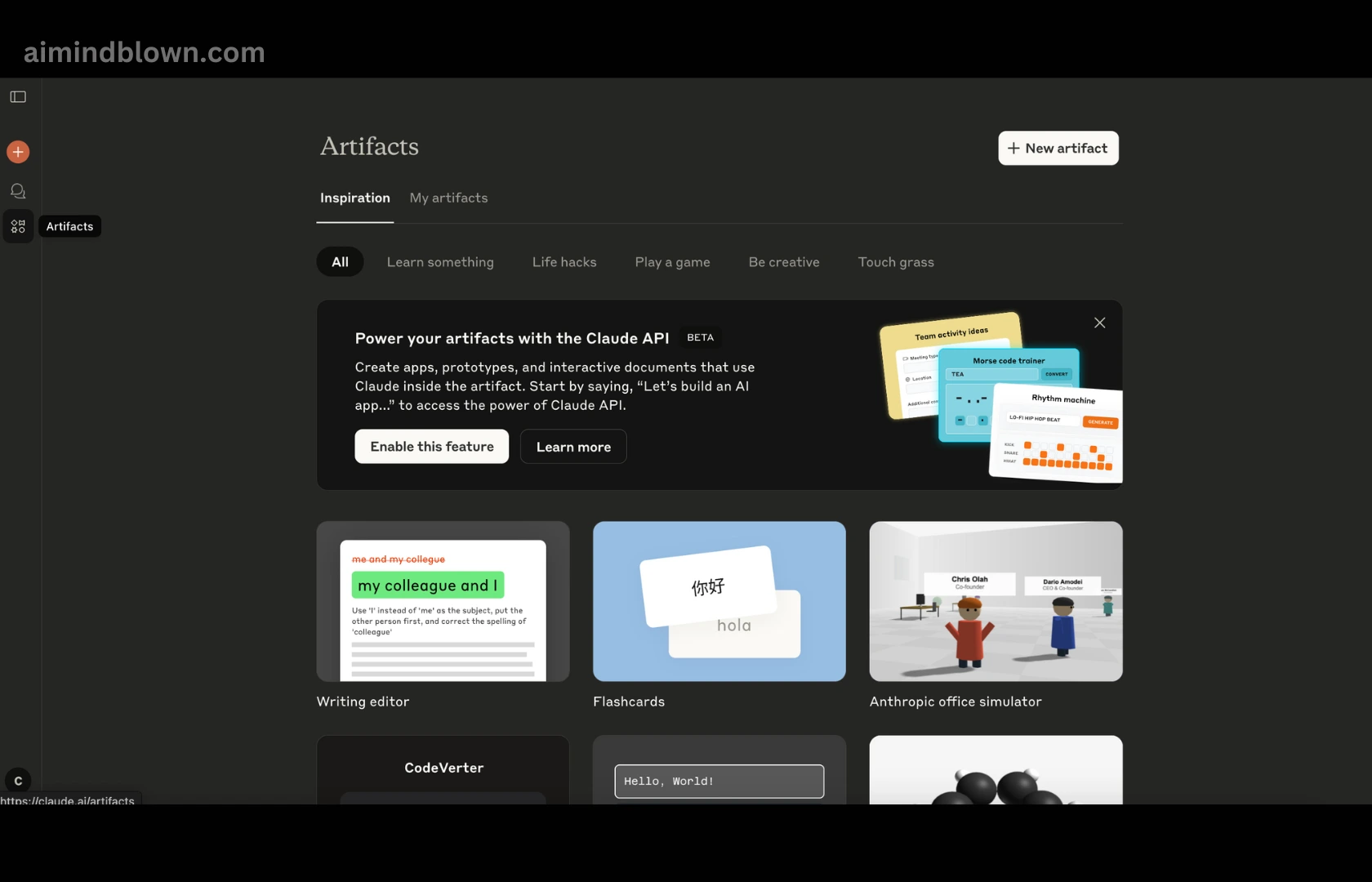
Task: Select the All category filter
Action: pyautogui.click(x=340, y=262)
